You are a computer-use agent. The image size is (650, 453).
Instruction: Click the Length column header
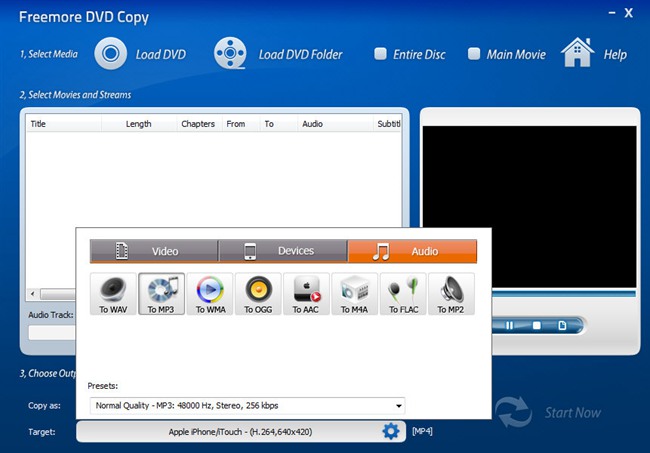[x=139, y=124]
